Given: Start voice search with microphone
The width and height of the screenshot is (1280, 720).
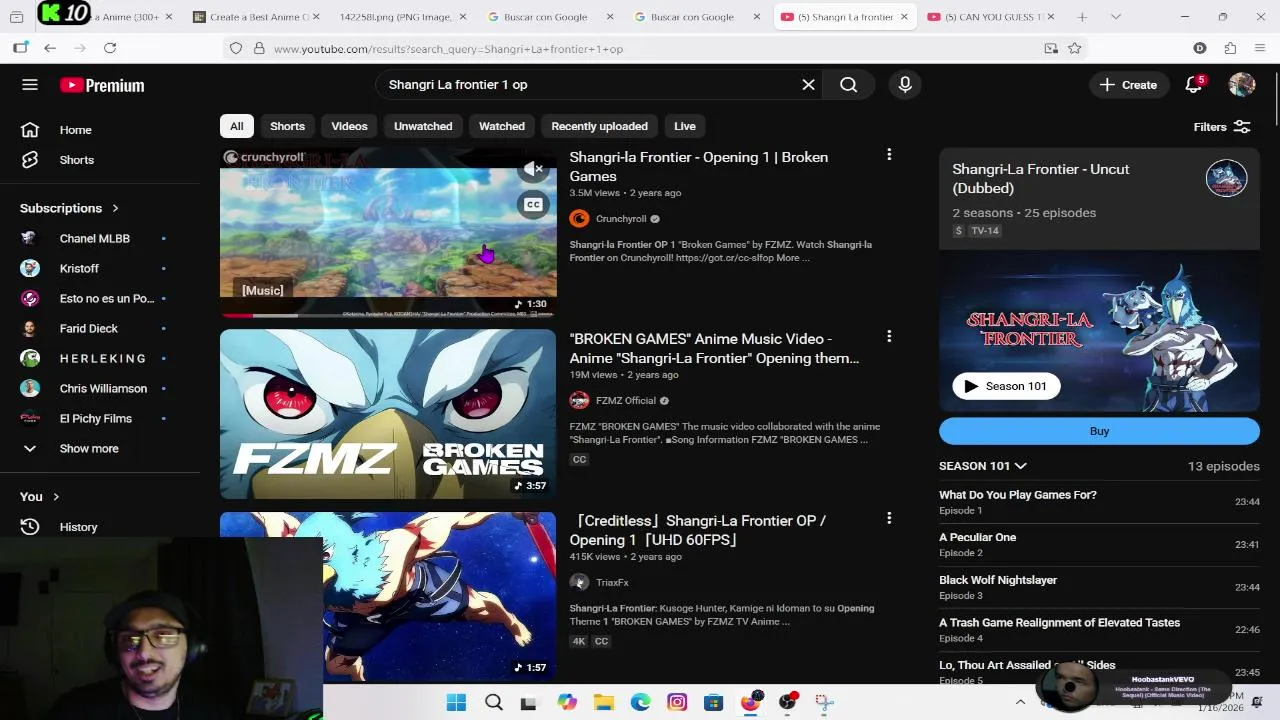Looking at the screenshot, I should click(905, 85).
